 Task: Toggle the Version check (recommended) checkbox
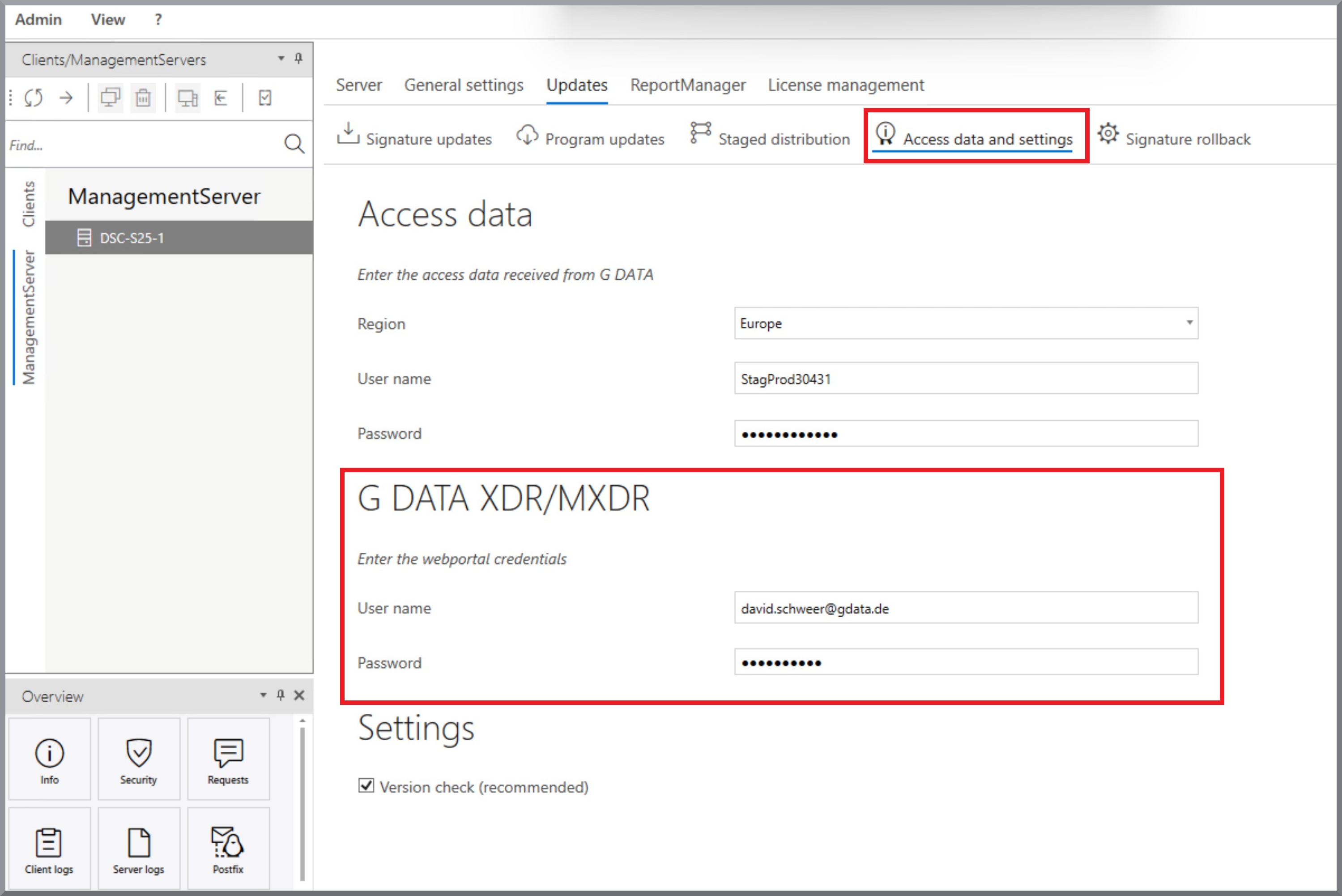point(366,786)
